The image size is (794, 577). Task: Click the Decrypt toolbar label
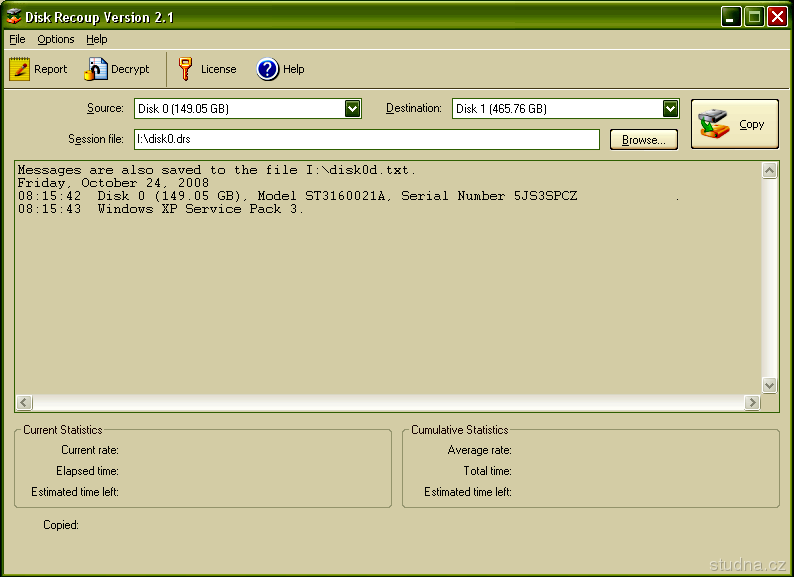click(x=130, y=69)
